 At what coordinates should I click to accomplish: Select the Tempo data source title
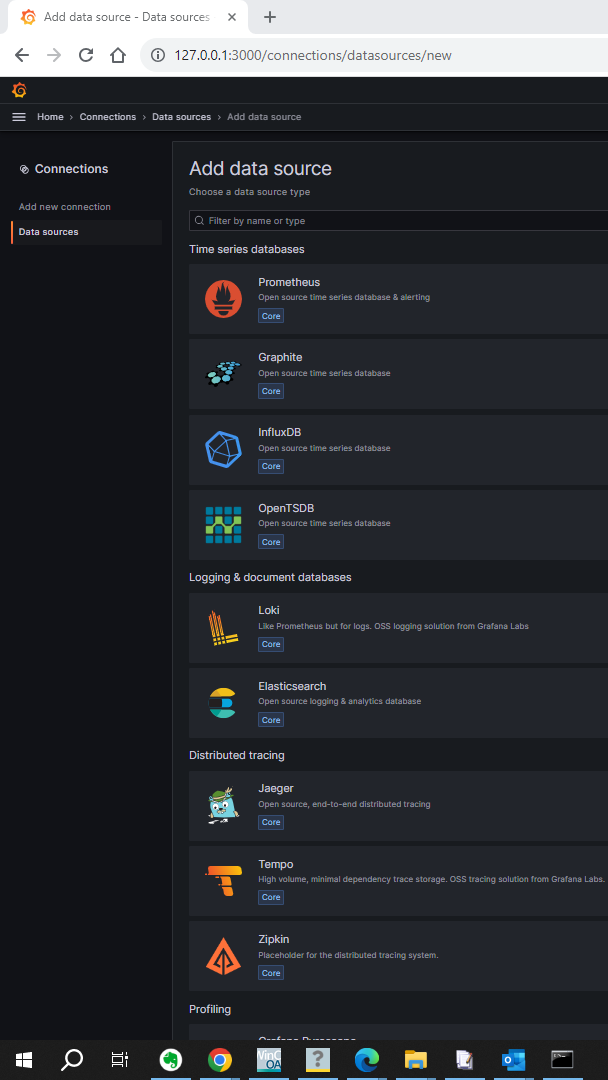pos(275,864)
